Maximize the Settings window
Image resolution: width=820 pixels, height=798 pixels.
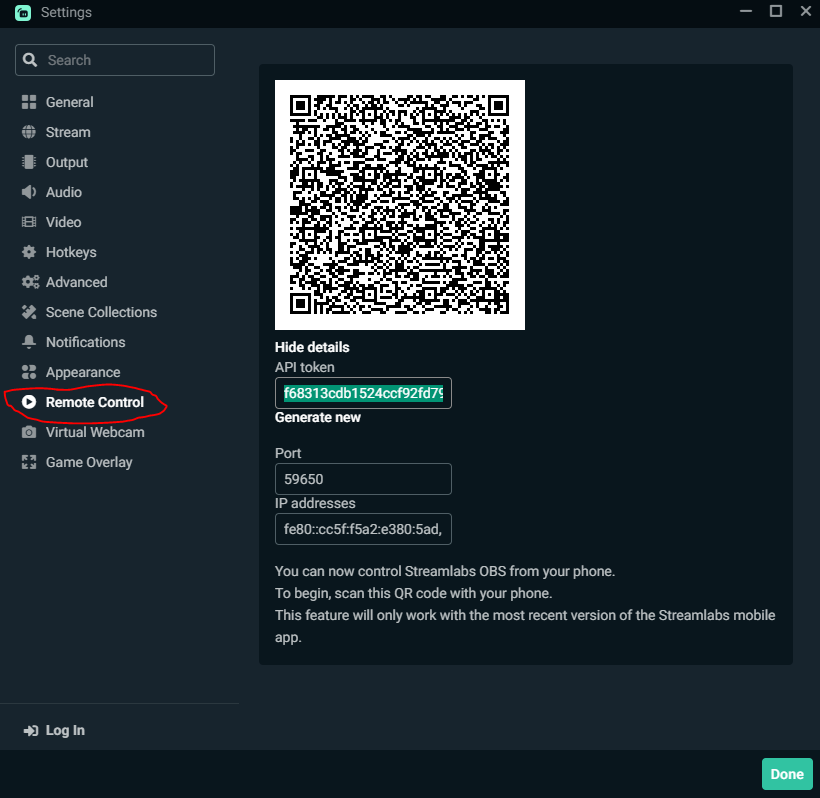[776, 11]
